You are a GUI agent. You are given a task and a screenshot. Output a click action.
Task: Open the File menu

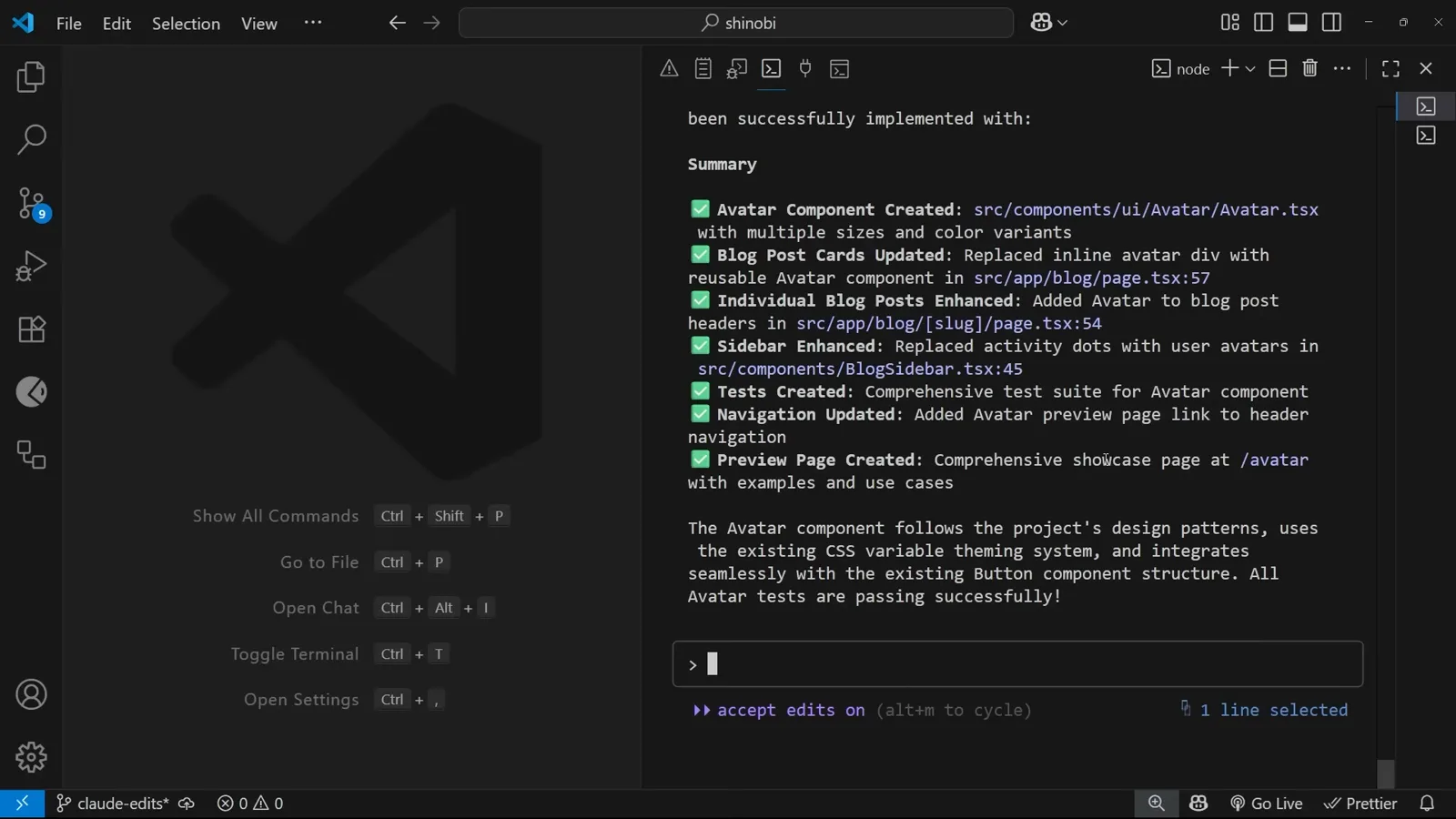[69, 23]
